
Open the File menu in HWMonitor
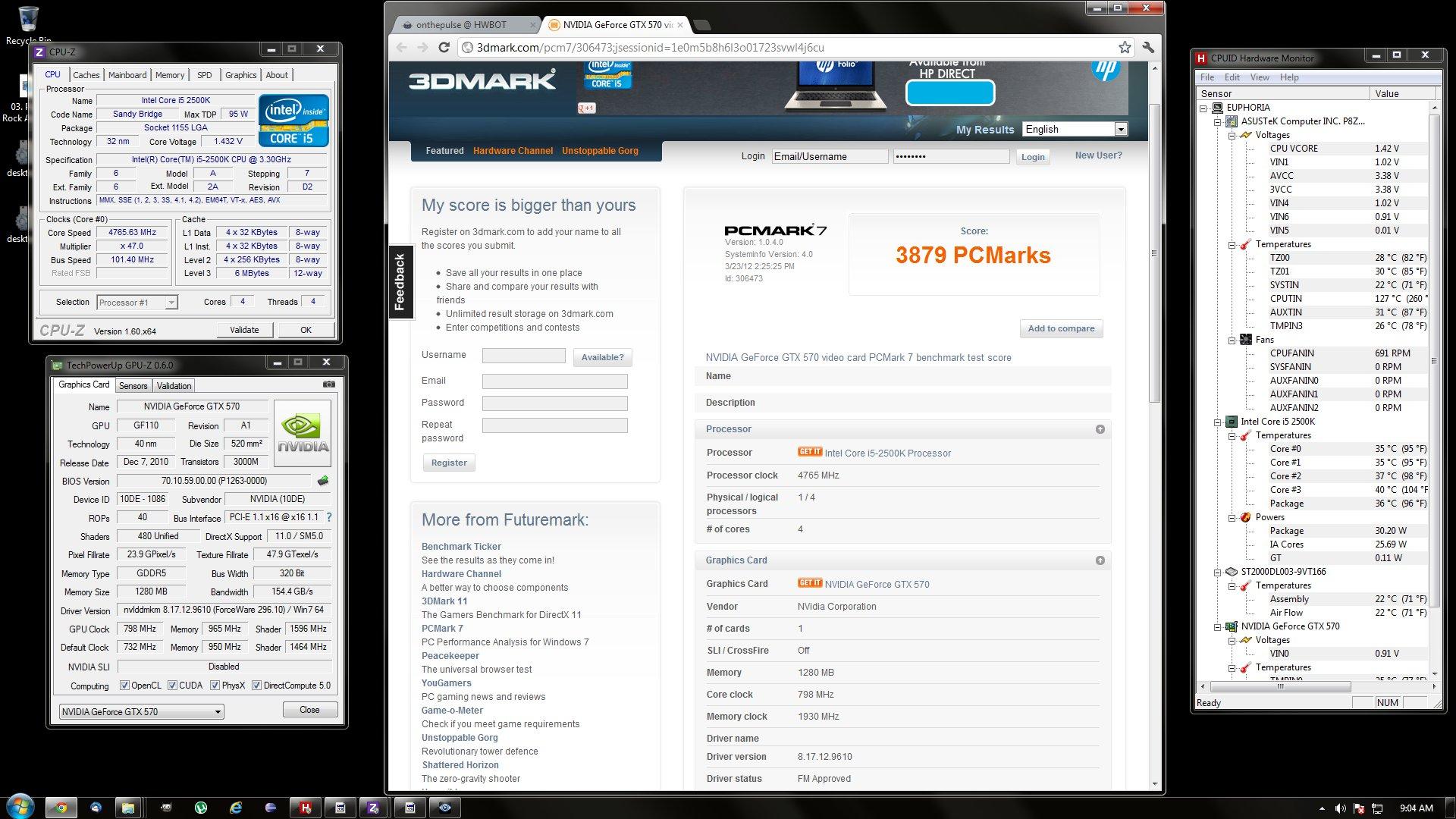(1207, 77)
